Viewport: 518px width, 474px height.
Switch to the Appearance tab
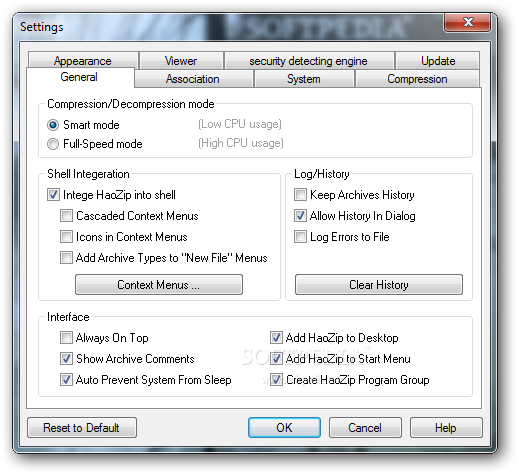[x=83, y=60]
